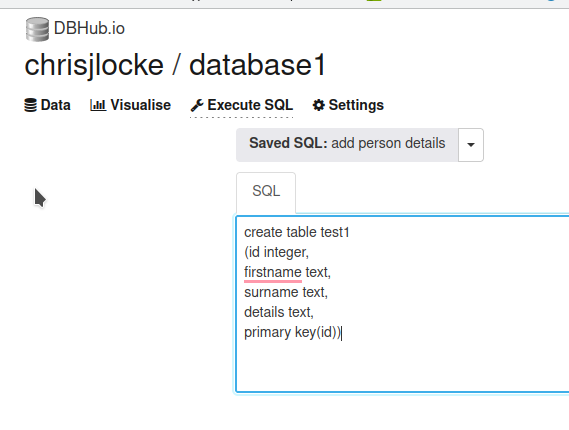Click the Saved SQL: add person details button
This screenshot has height=430, width=569.
pos(347,145)
